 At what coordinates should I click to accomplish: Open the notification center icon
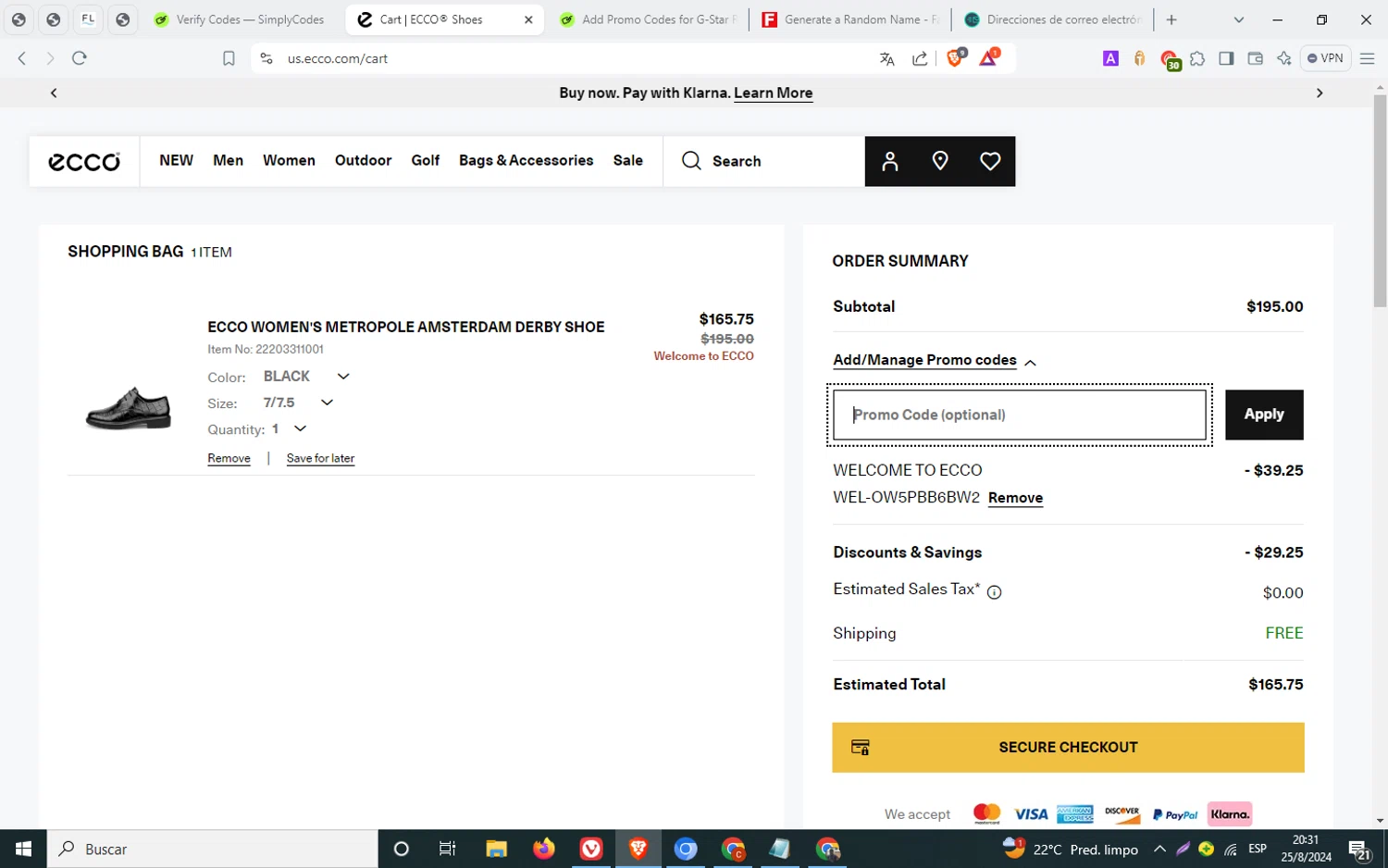pyautogui.click(x=1358, y=849)
